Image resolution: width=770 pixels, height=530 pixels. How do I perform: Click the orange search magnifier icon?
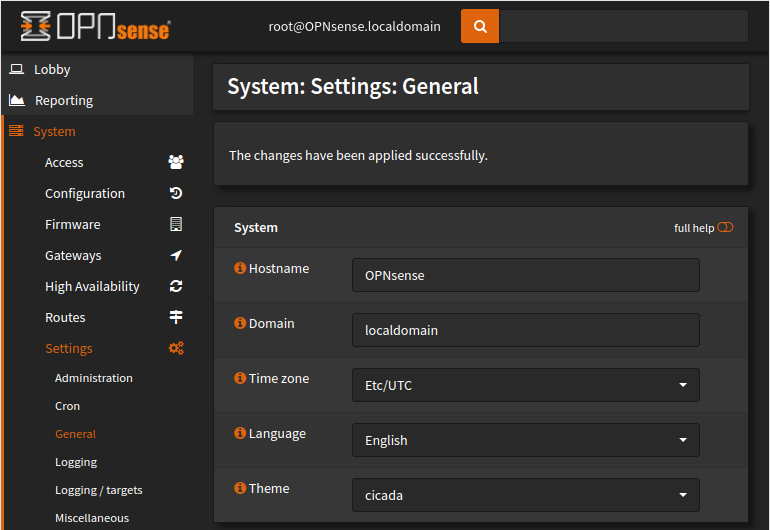click(x=480, y=27)
